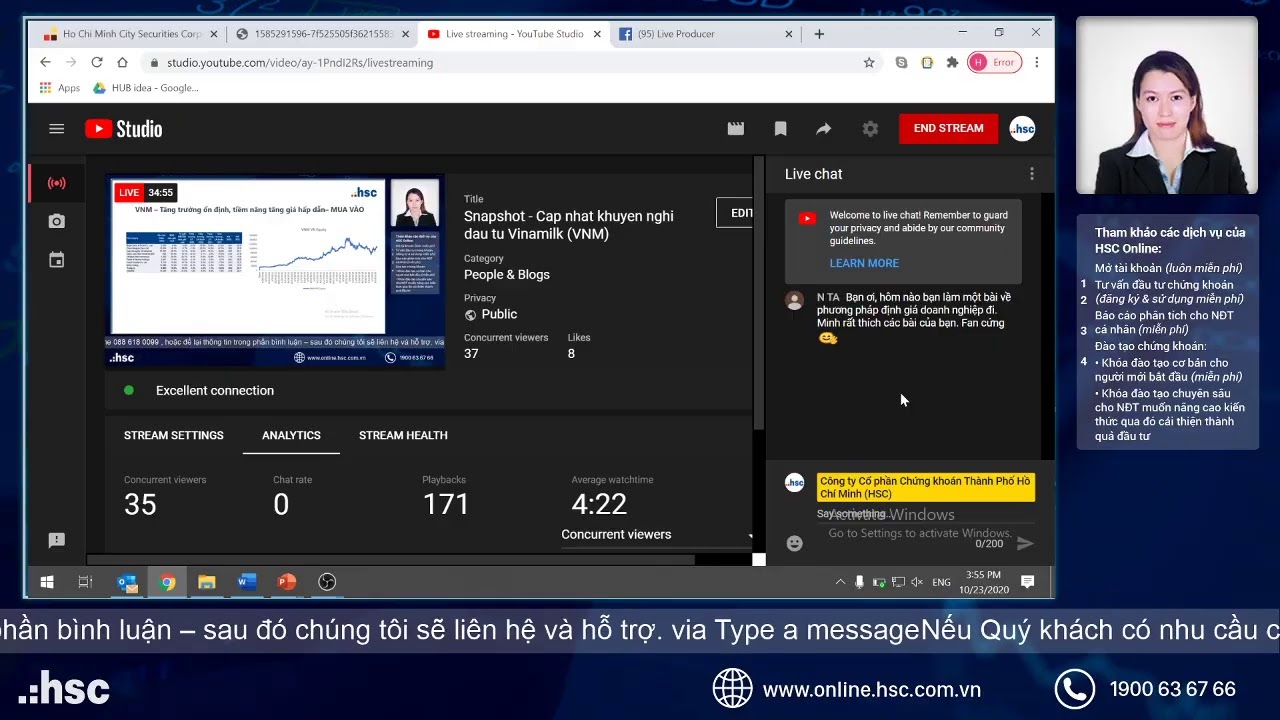
Task: Open Outlook from the taskbar
Action: point(127,582)
